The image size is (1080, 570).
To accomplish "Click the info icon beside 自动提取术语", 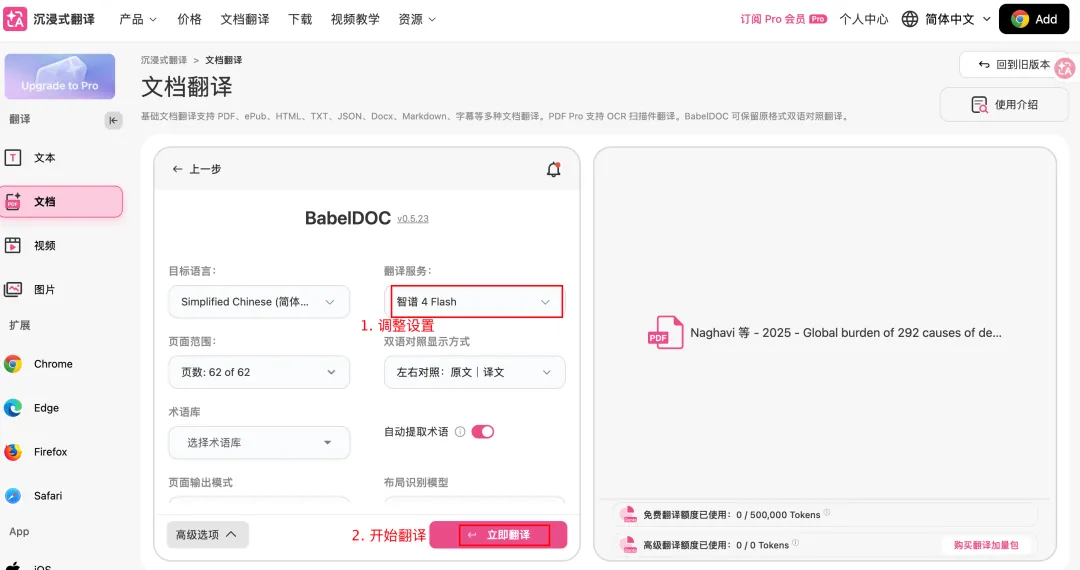I will (460, 432).
